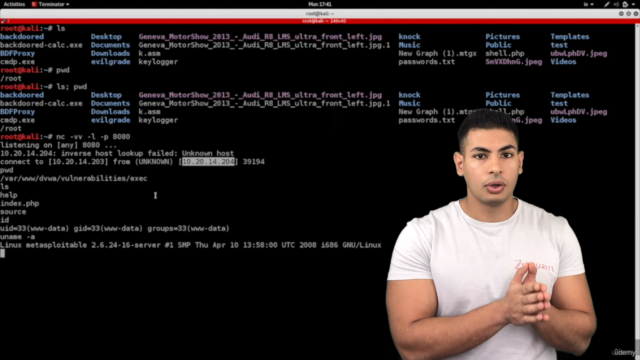Image resolution: width=640 pixels, height=360 pixels.
Task: Open the clock and calendar showing Mon 17:41
Action: tap(320, 4)
